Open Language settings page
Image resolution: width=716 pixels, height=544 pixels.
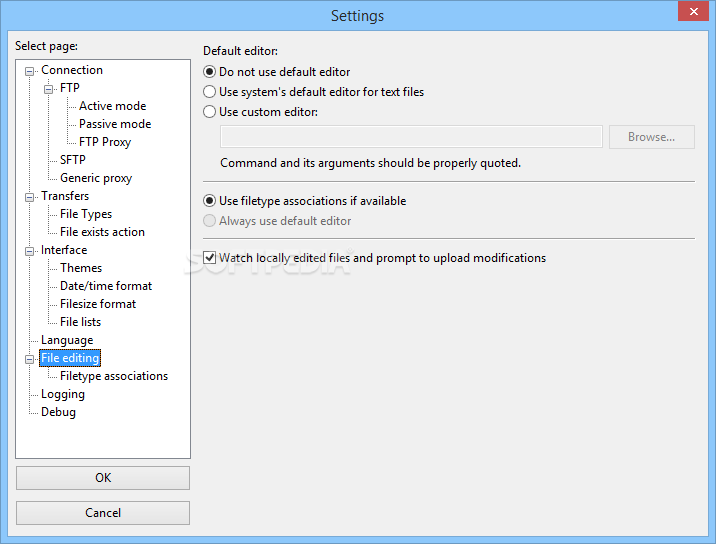coord(67,340)
